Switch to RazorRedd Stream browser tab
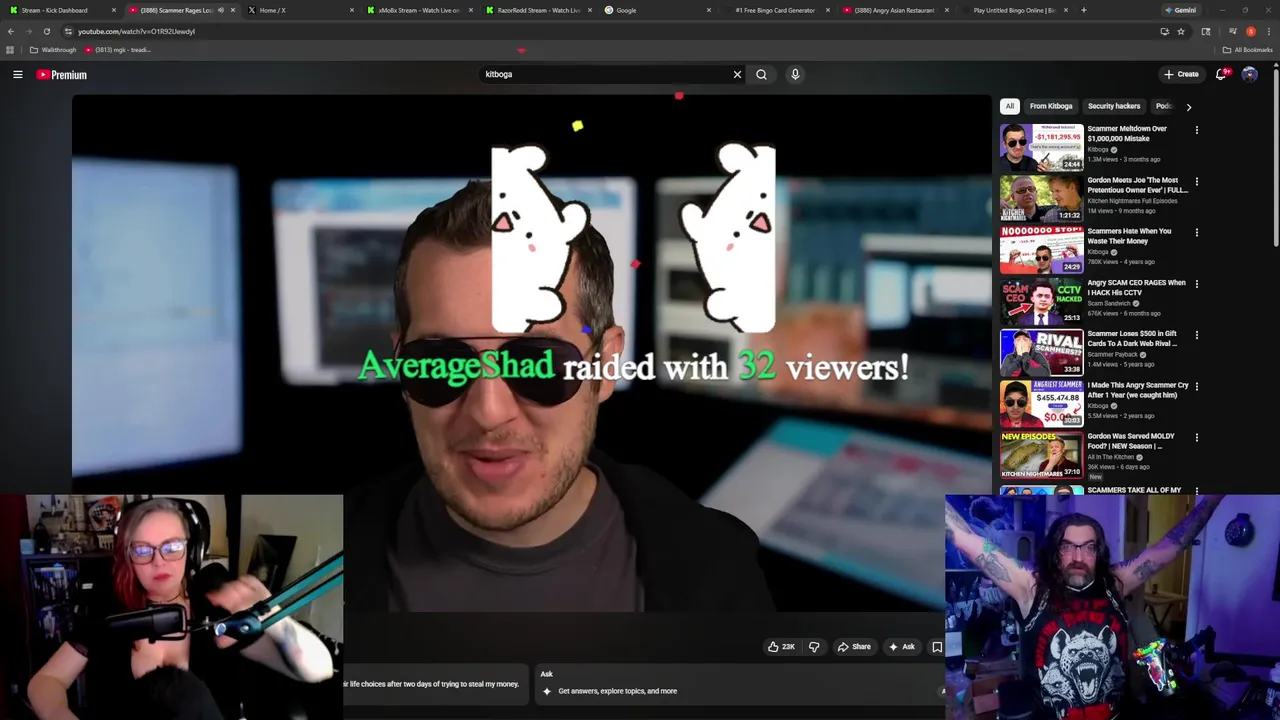 (537, 10)
